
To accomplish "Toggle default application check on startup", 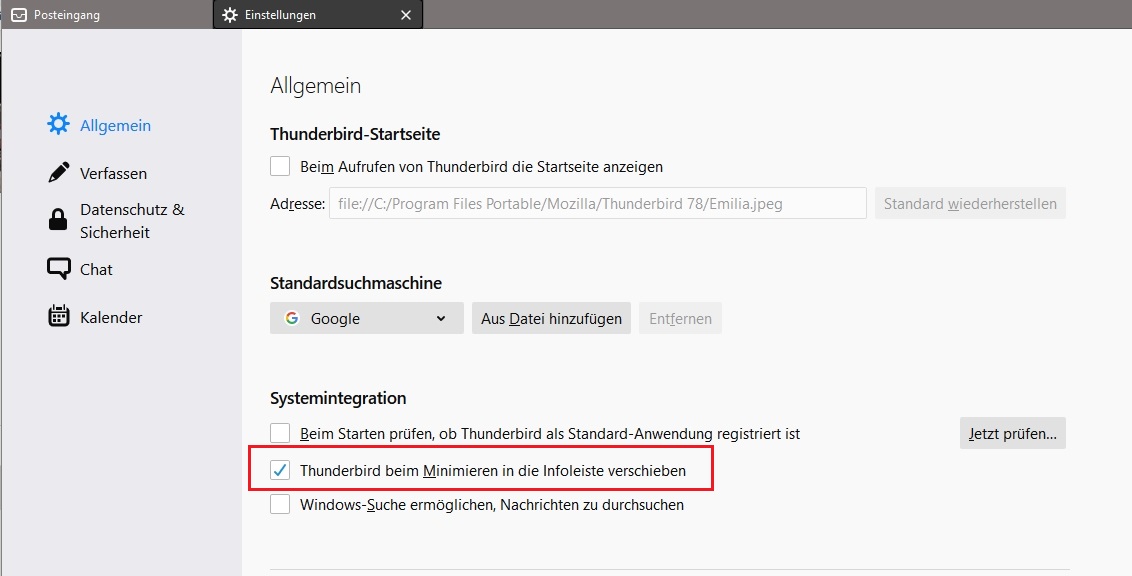I will [x=281, y=434].
